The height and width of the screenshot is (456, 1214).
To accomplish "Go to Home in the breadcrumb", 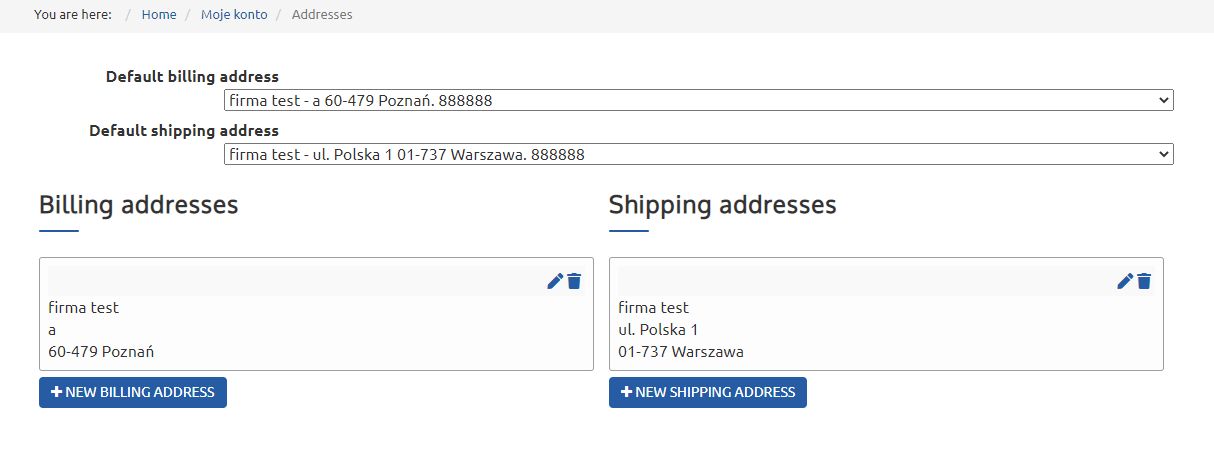I will [159, 15].
